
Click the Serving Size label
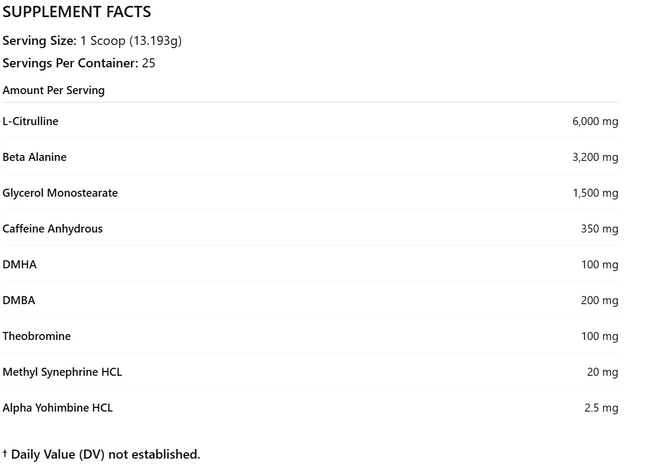pos(39,41)
